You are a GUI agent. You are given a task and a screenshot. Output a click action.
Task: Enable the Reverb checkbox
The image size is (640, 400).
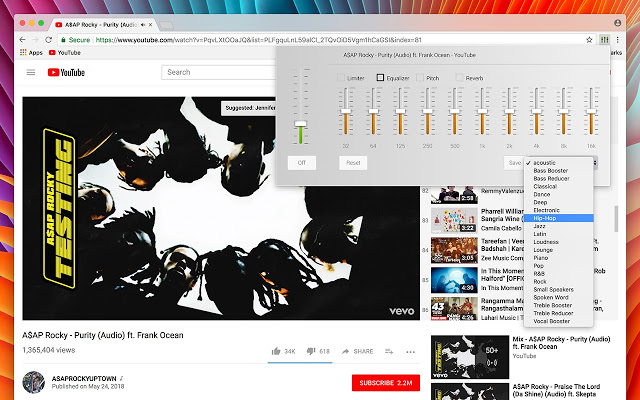click(x=460, y=77)
